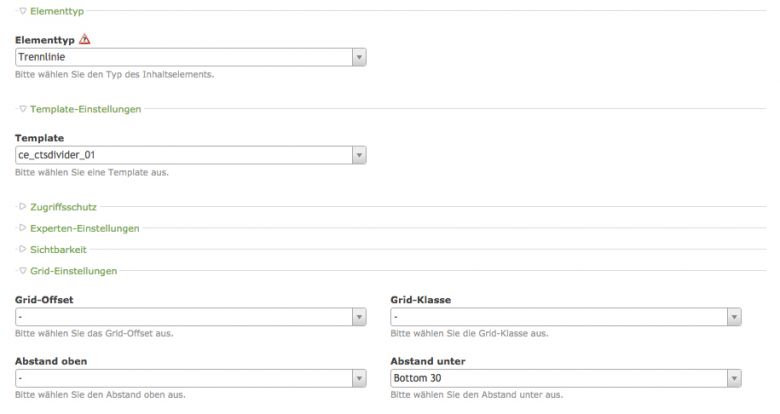Expand the Experten-Einstellungen section
The height and width of the screenshot is (414, 780).
click(x=22, y=228)
